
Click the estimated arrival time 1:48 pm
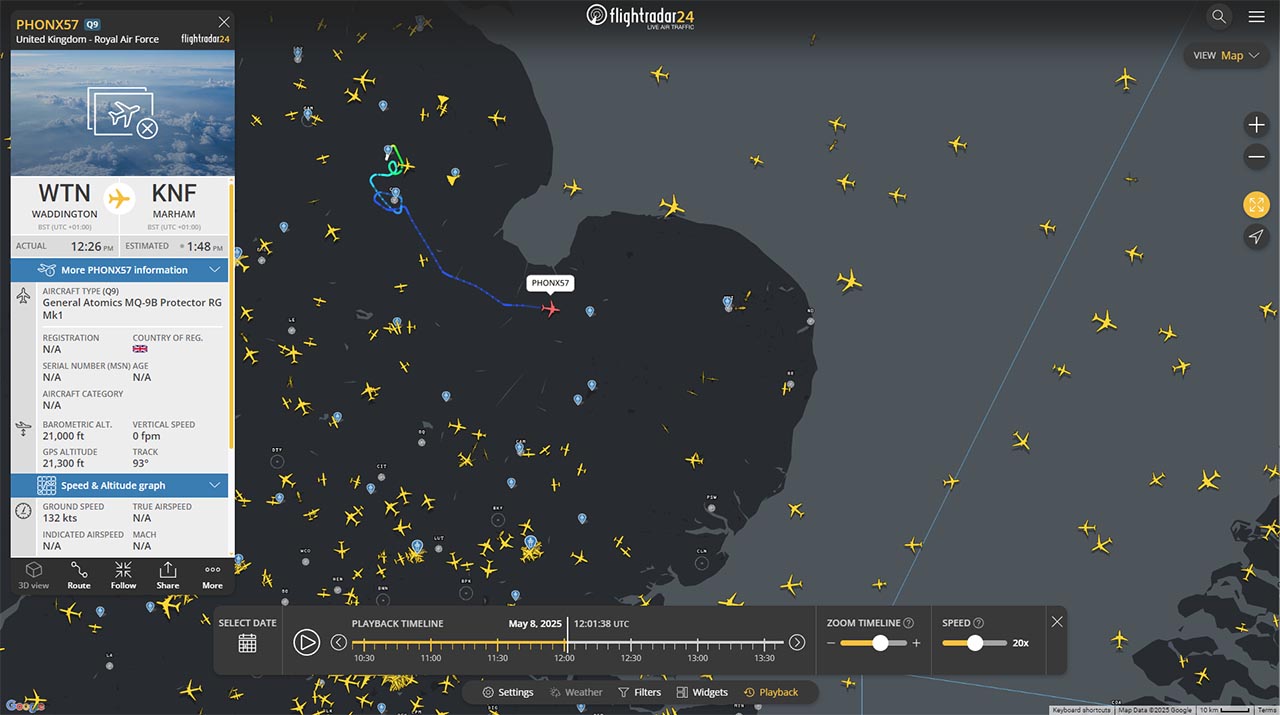tap(204, 246)
